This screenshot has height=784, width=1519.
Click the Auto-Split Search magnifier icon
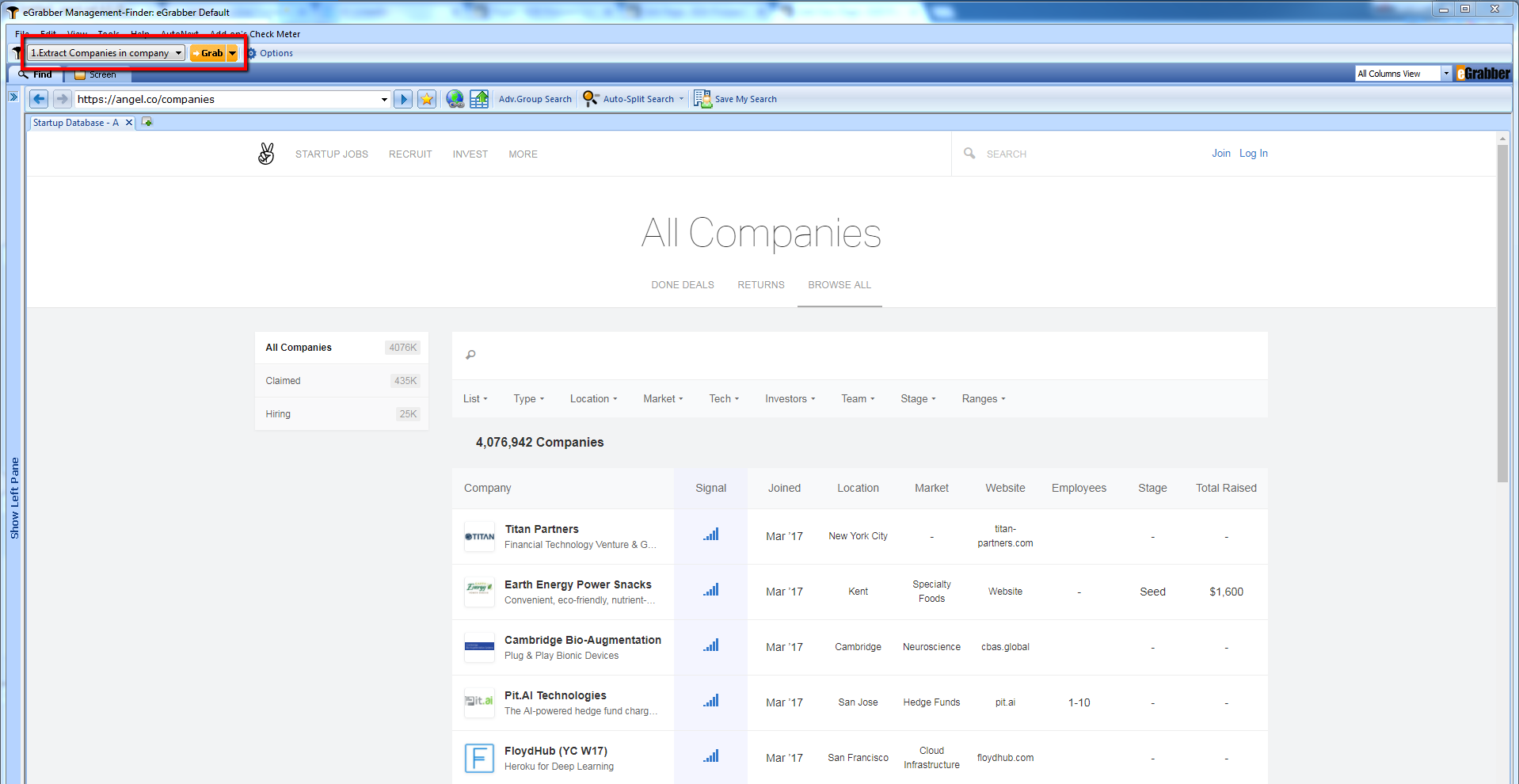click(591, 99)
